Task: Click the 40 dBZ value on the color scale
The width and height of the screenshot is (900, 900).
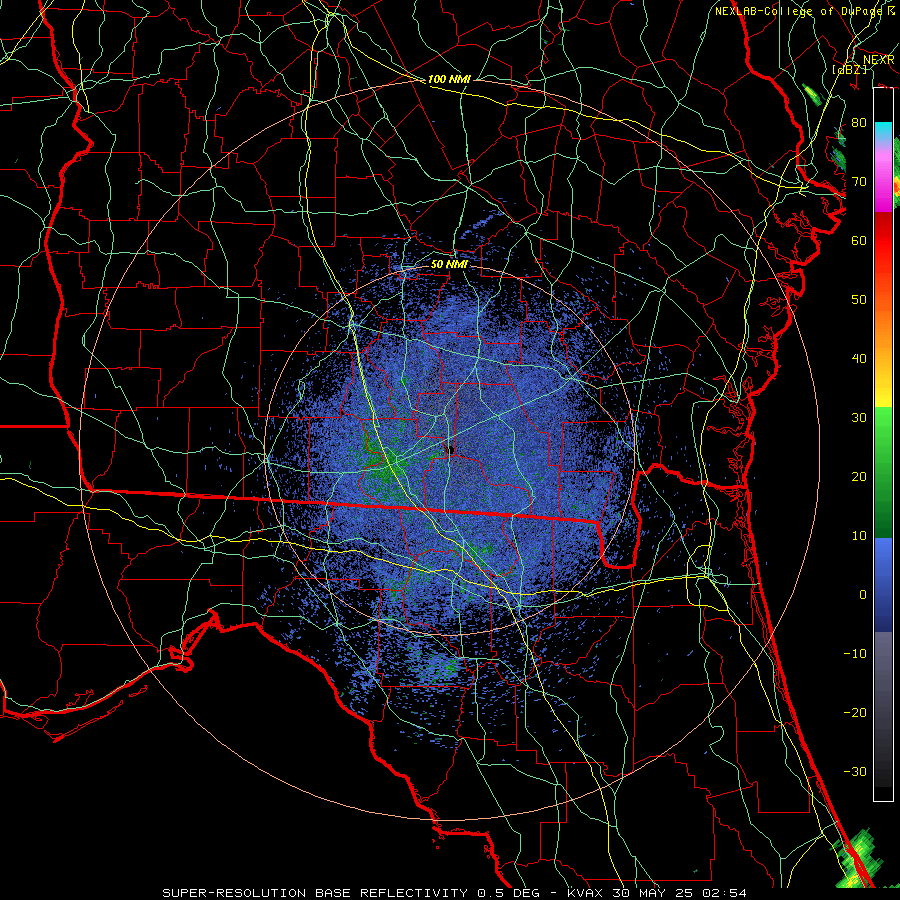Action: click(859, 359)
